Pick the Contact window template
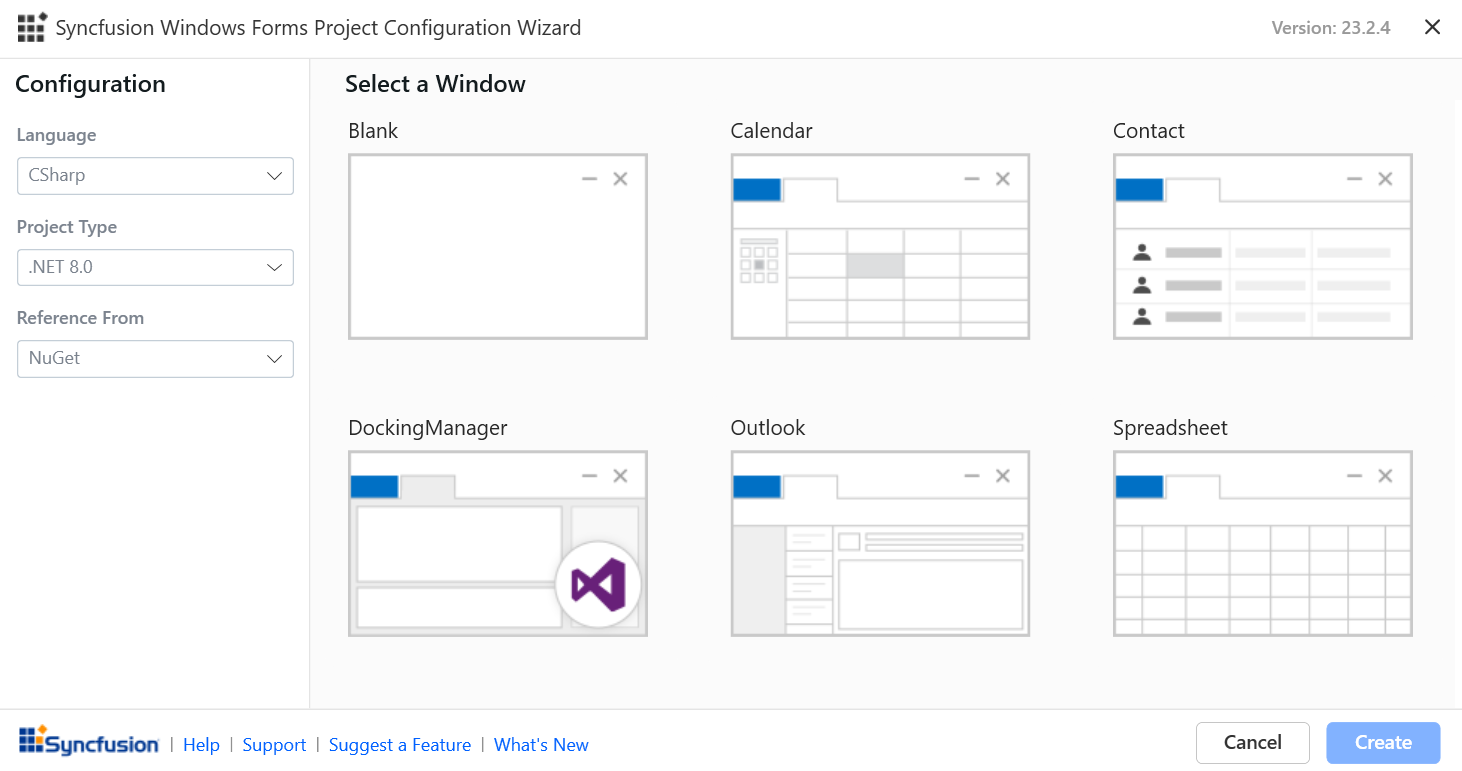The image size is (1462, 771). (1262, 247)
